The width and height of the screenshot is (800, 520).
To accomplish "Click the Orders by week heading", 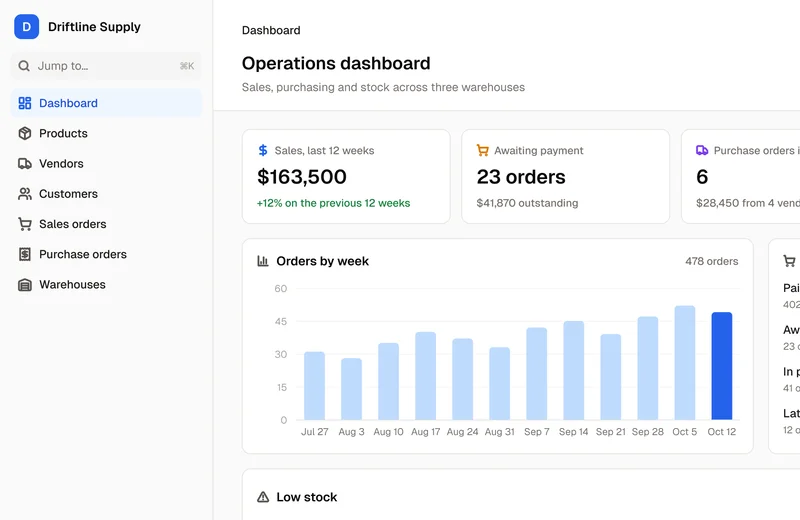I will click(322, 261).
